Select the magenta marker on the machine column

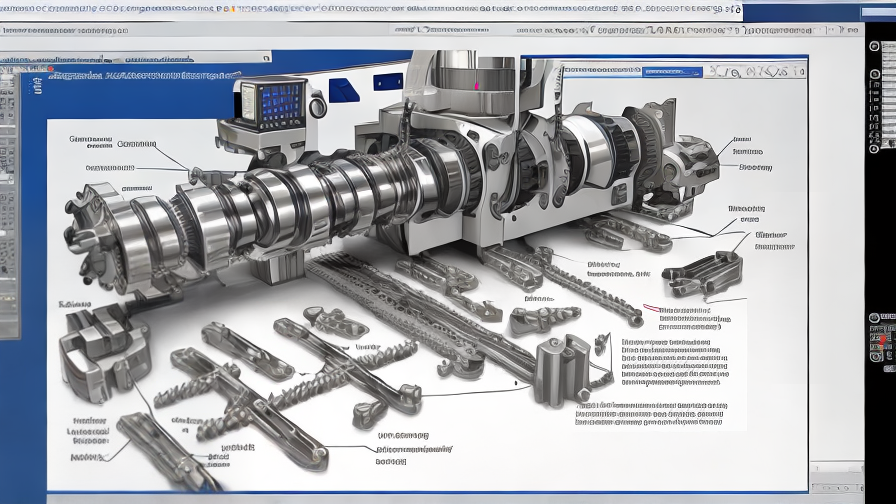pos(477,86)
